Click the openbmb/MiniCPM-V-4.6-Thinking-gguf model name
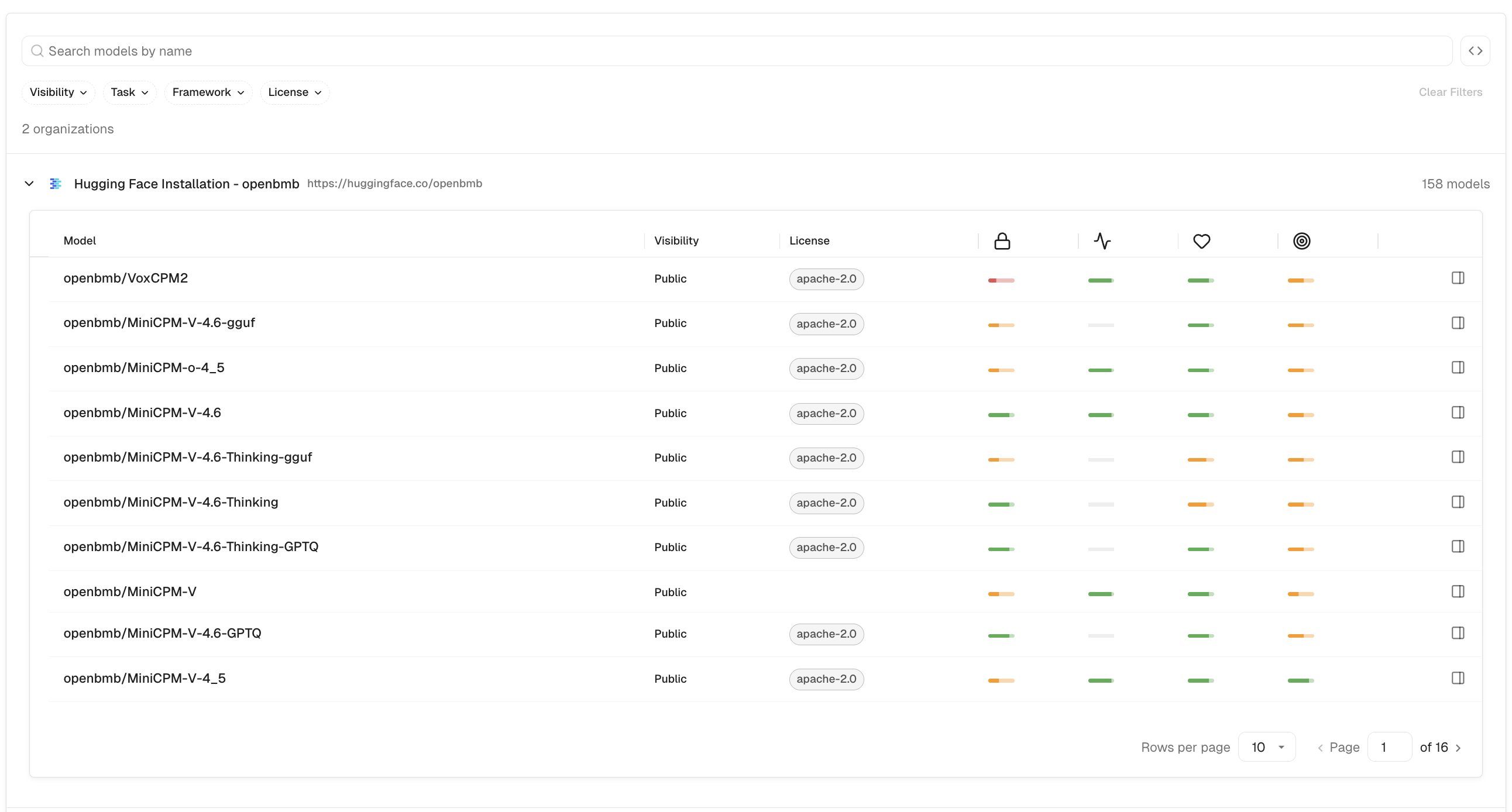 coord(188,457)
